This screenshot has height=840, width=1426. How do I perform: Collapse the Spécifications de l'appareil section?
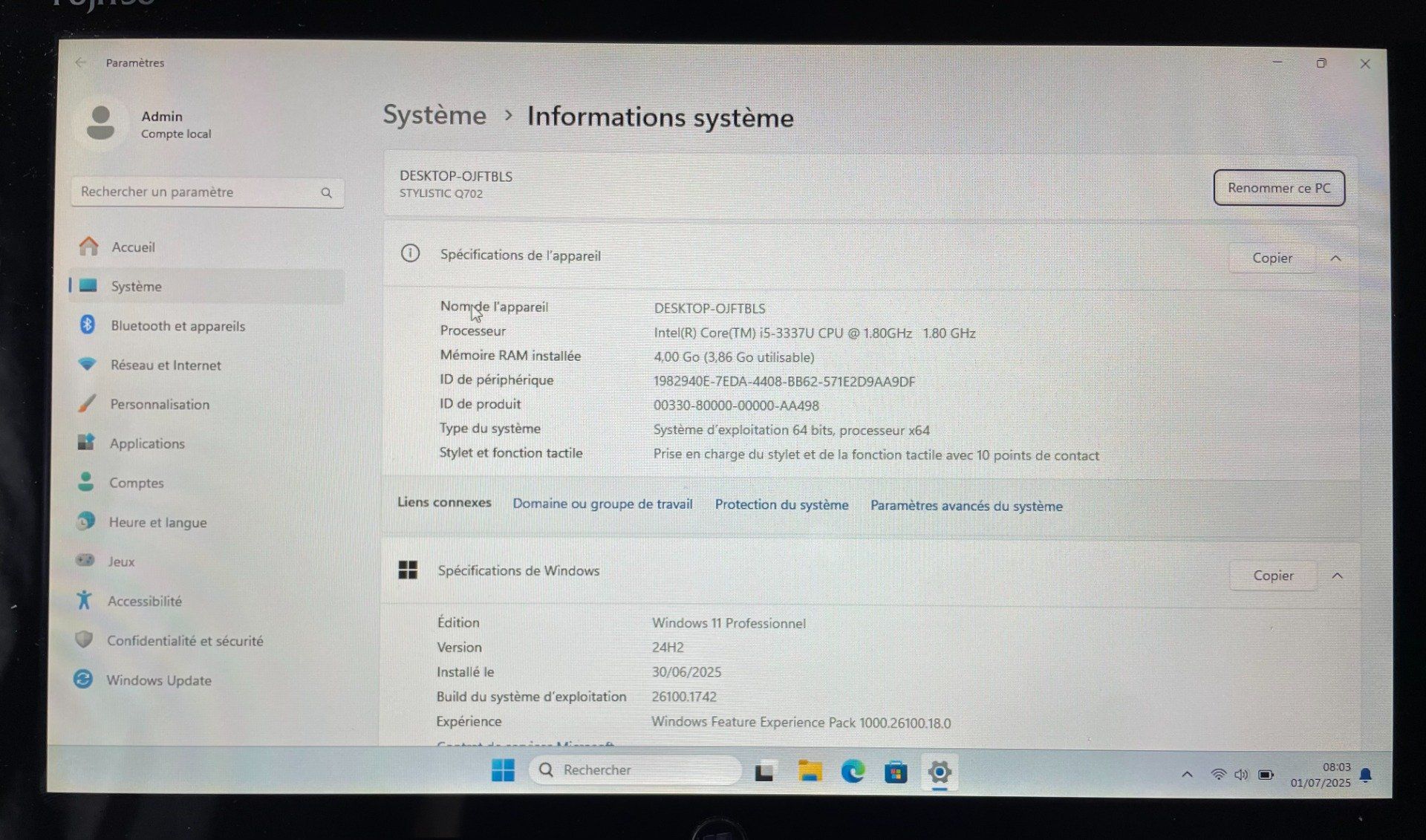1335,258
